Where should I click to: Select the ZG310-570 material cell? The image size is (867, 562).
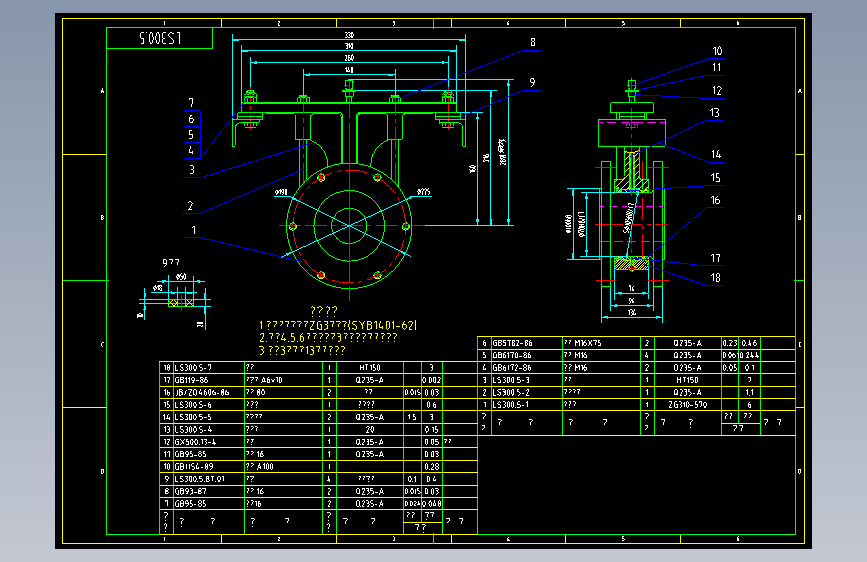[x=687, y=404]
